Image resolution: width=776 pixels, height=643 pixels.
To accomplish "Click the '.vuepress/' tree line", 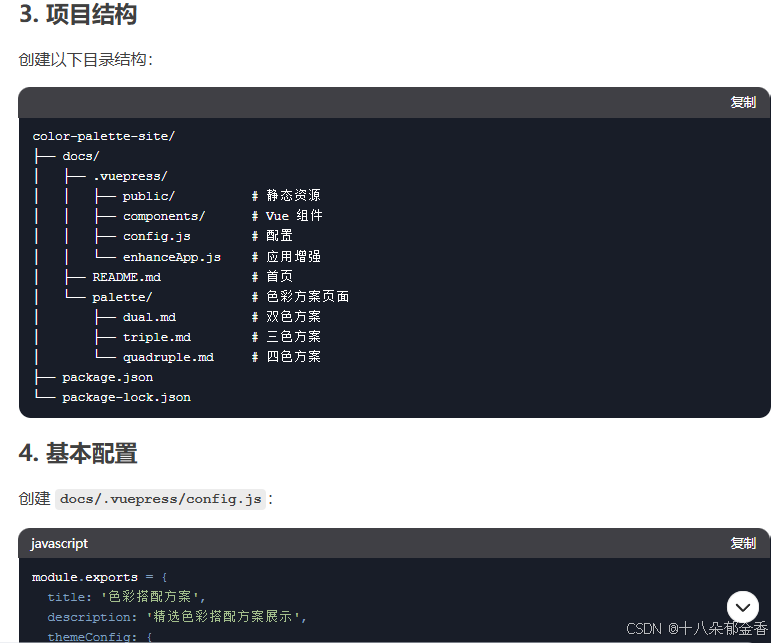I will (130, 176).
